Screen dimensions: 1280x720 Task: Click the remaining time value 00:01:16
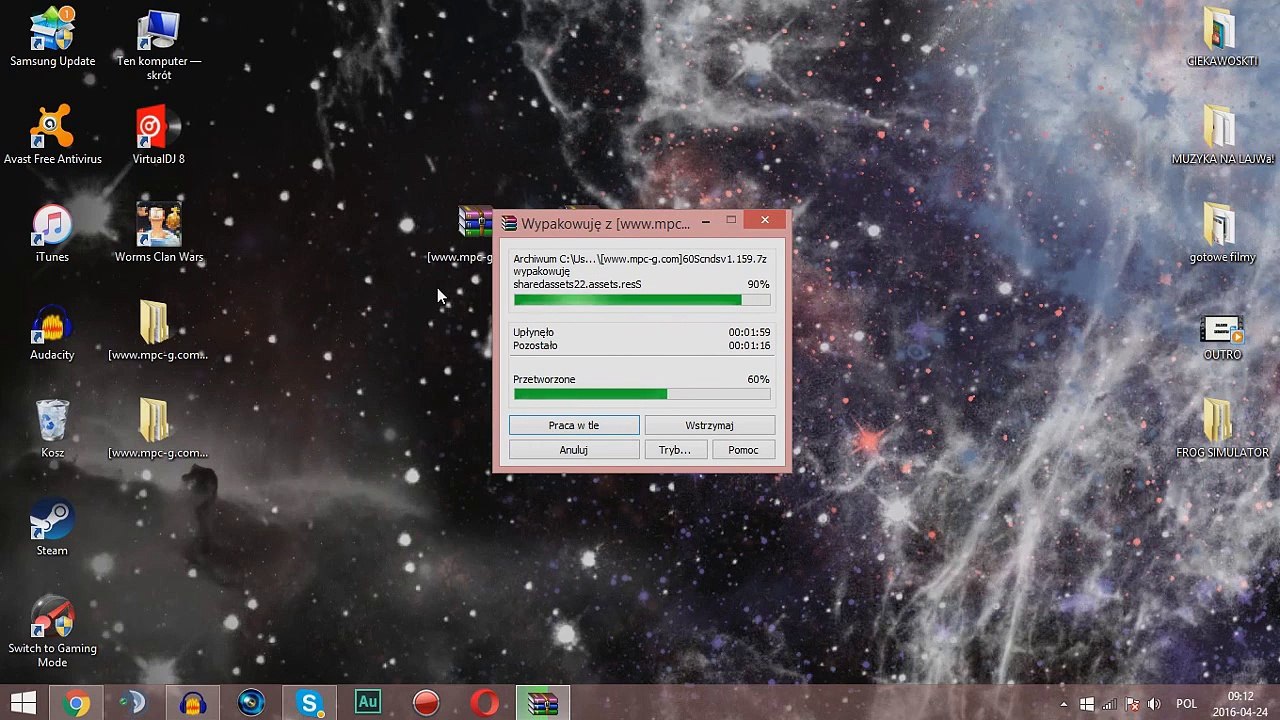(x=749, y=346)
